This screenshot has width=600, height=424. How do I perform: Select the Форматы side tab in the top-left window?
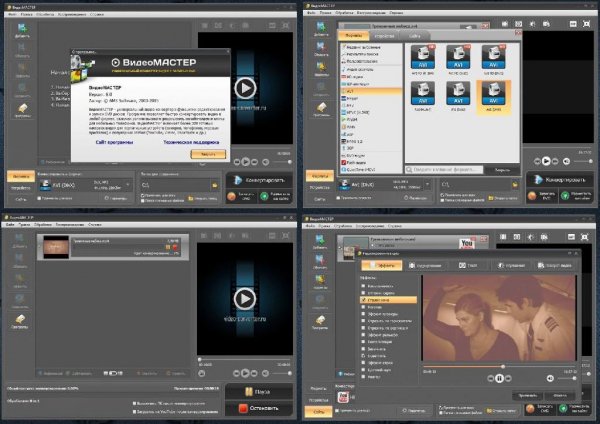coord(21,176)
